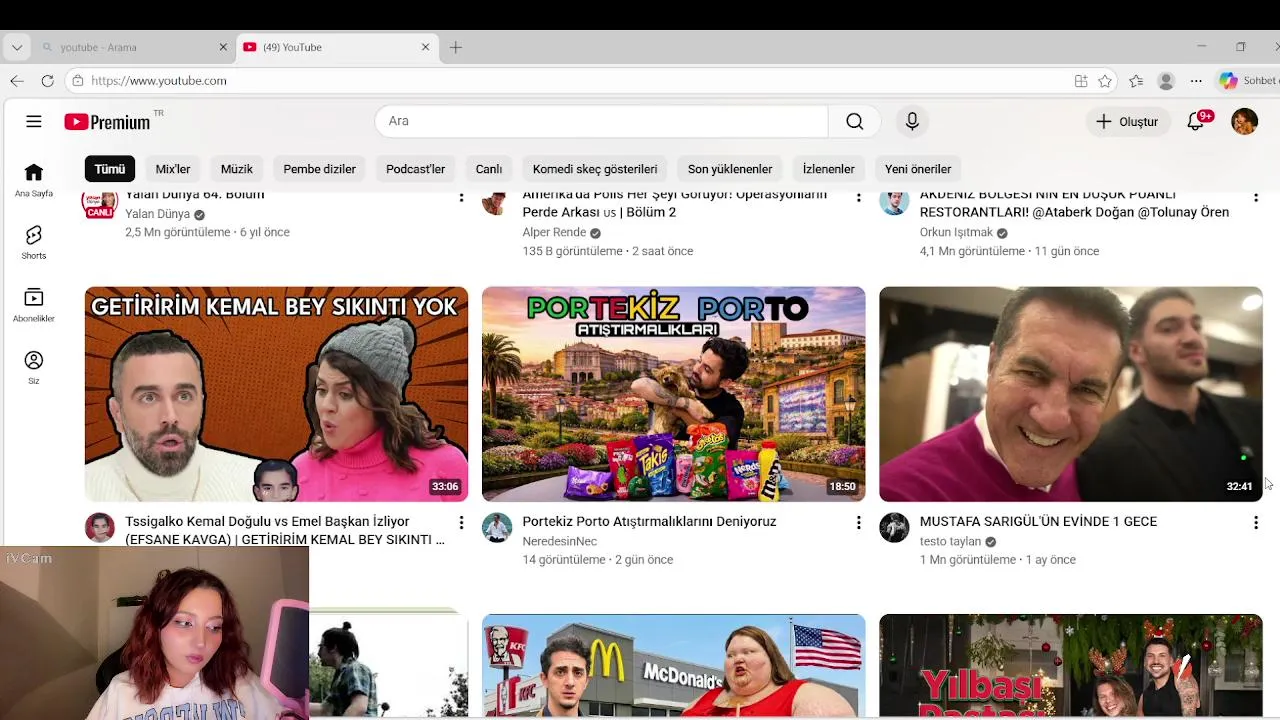This screenshot has width=1280, height=720.
Task: Open the account avatar menu
Action: point(1244,121)
